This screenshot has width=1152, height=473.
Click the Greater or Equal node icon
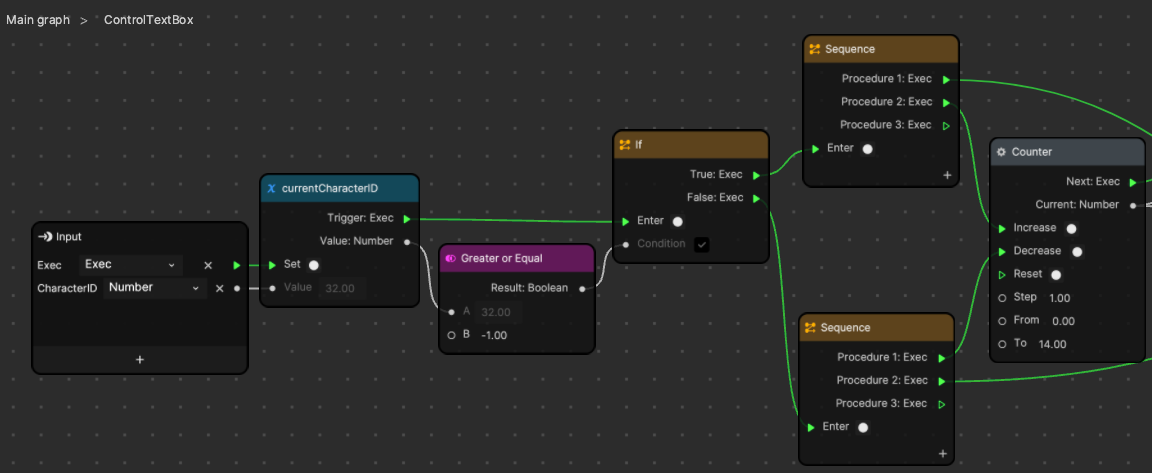(x=450, y=258)
